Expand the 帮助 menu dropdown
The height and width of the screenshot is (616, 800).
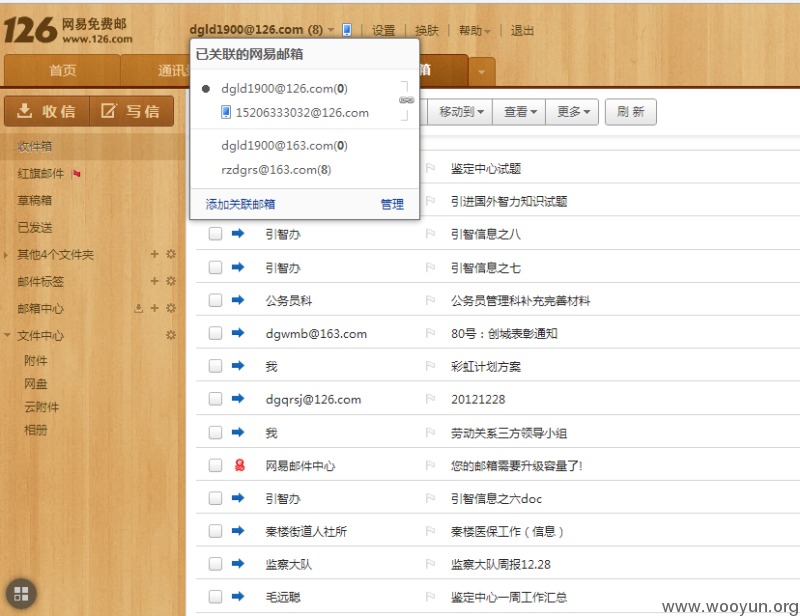click(x=474, y=31)
